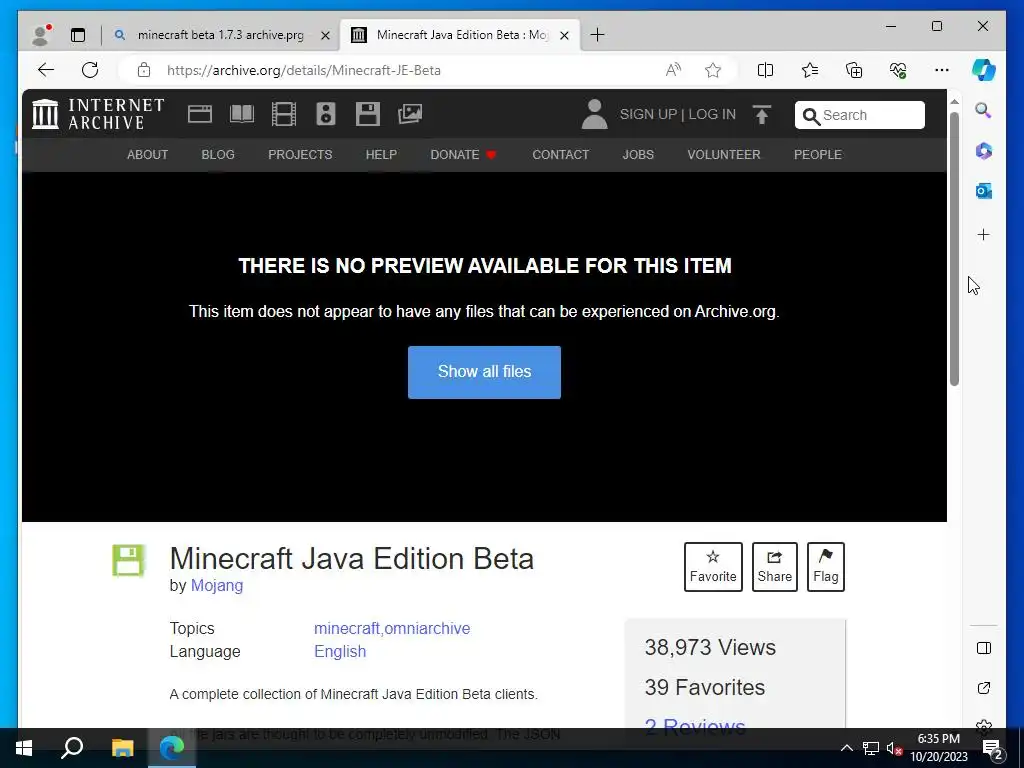Open Edge profile icon

tap(42, 35)
